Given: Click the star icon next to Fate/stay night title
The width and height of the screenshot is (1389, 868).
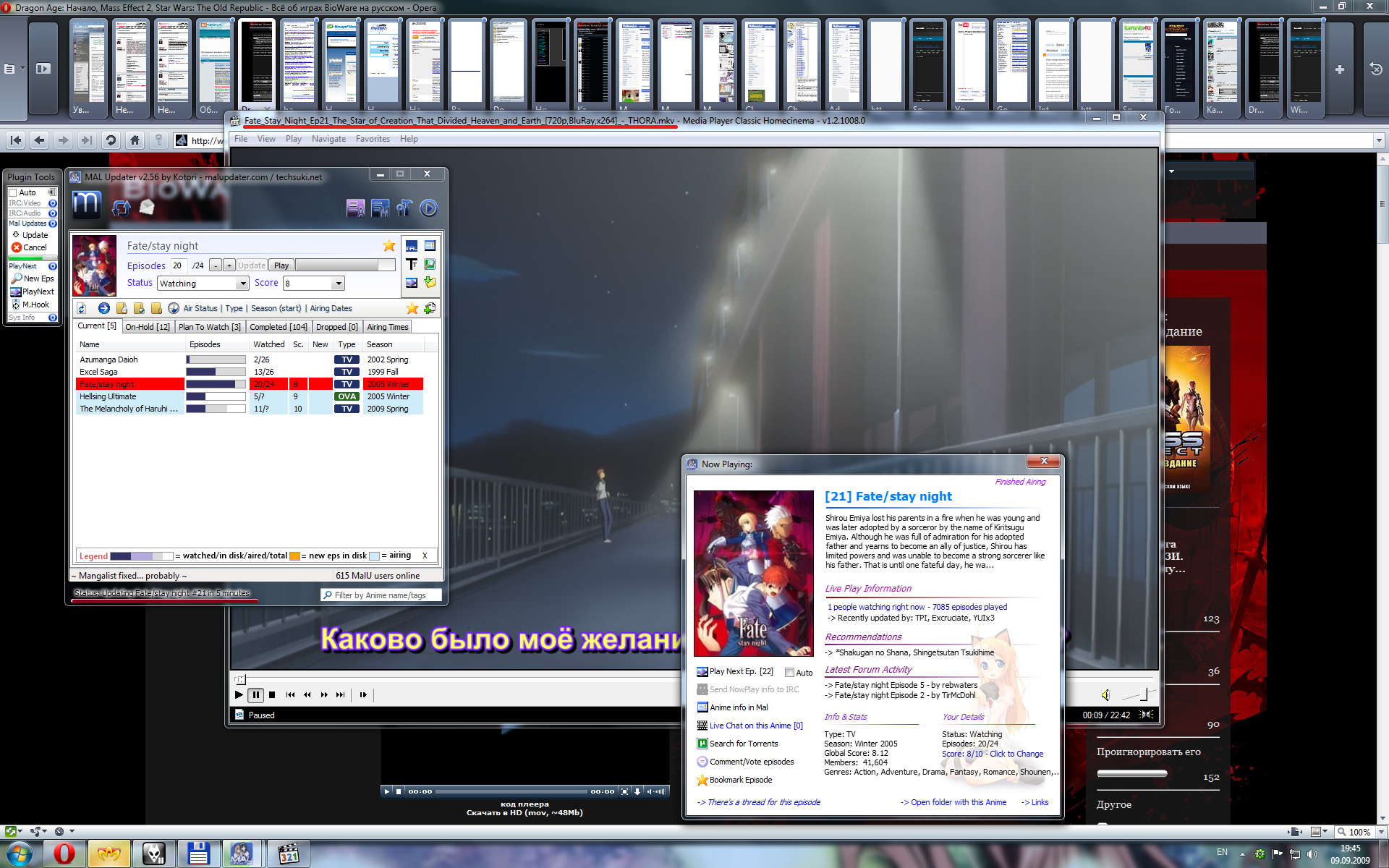Looking at the screenshot, I should point(389,246).
